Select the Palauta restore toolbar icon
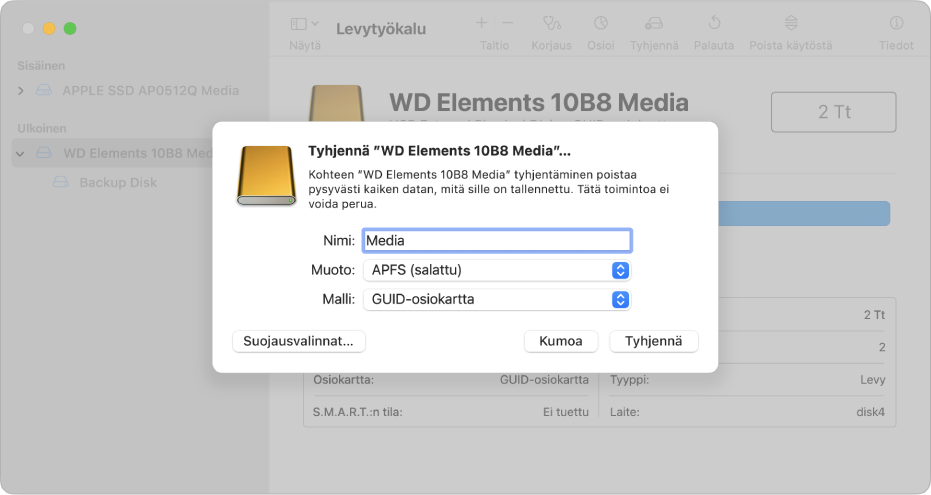The image size is (931, 495). click(x=714, y=23)
